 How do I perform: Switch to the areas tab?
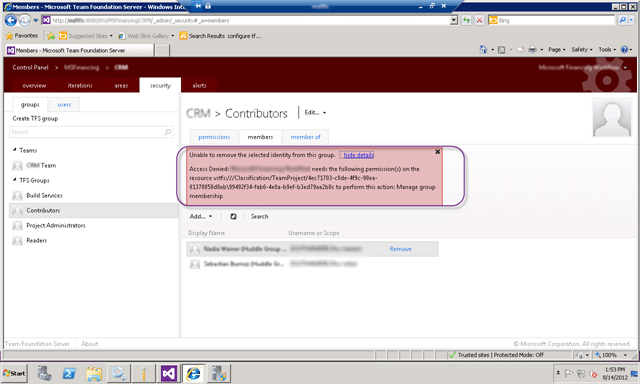click(x=121, y=85)
